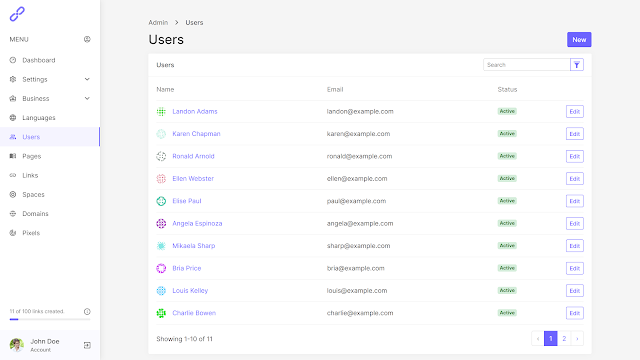640x360 pixels.
Task: Open Landon Adams user profile
Action: click(195, 111)
